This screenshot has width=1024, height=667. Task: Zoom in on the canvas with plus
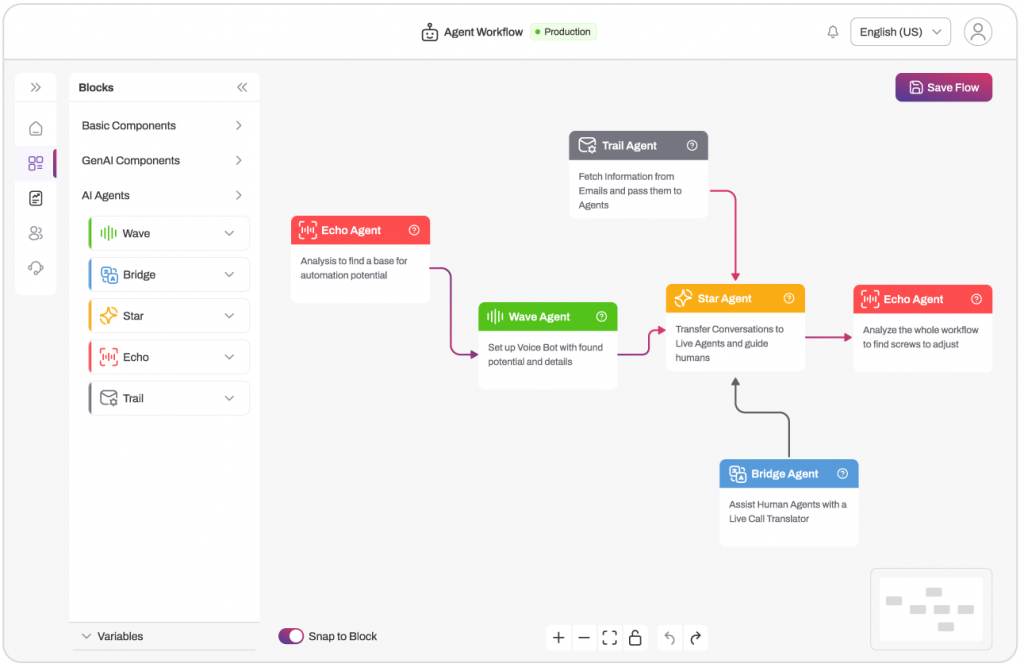point(558,637)
